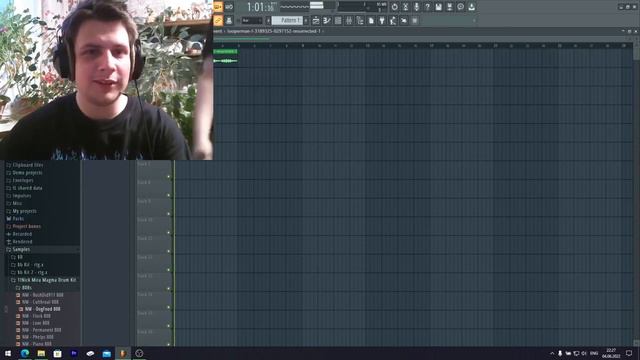Select the NW - Permanent 808 sample
Viewport: 640px width, 360px height.
(x=38, y=330)
